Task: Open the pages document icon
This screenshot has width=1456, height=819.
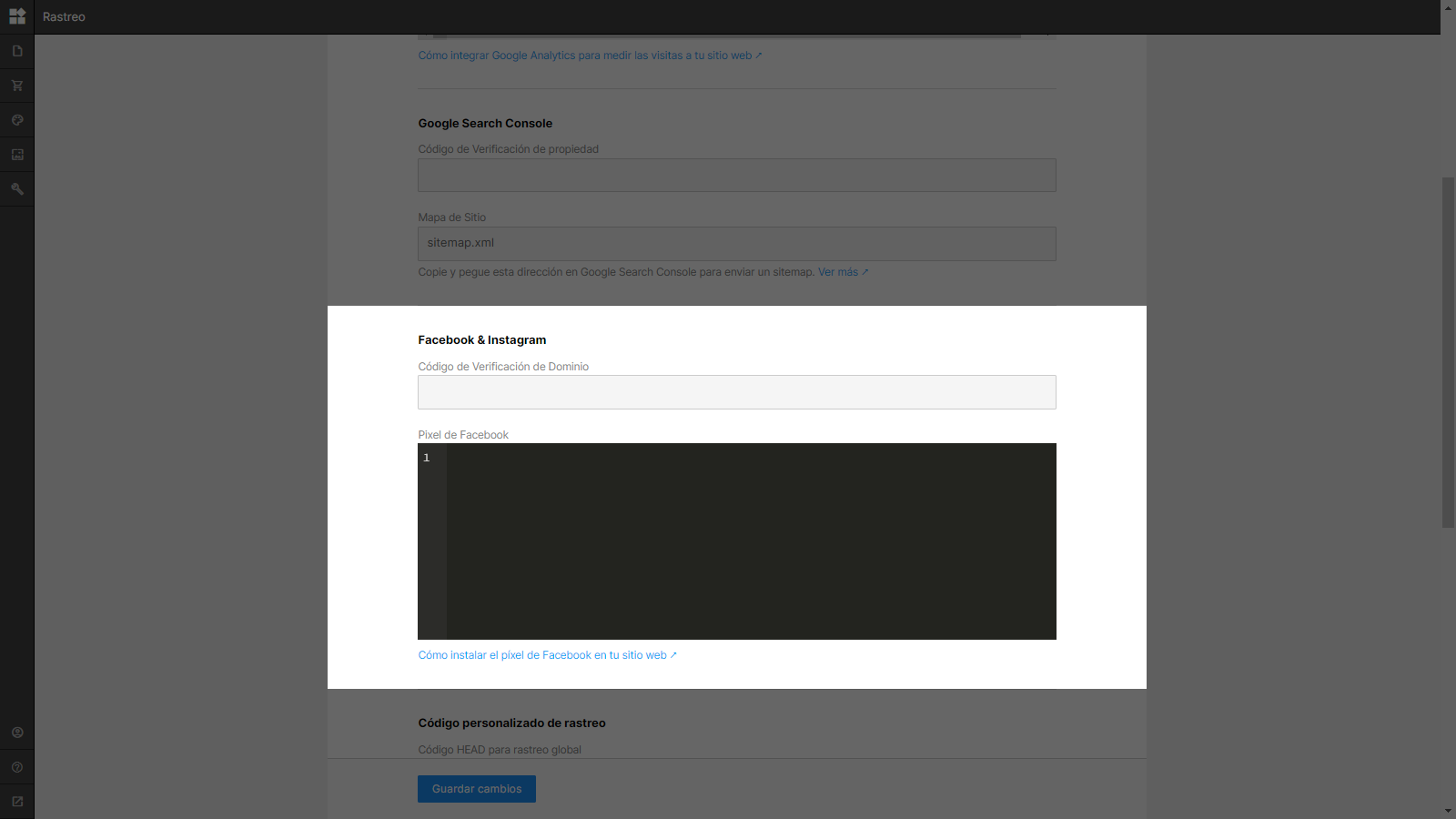Action: coord(17,51)
